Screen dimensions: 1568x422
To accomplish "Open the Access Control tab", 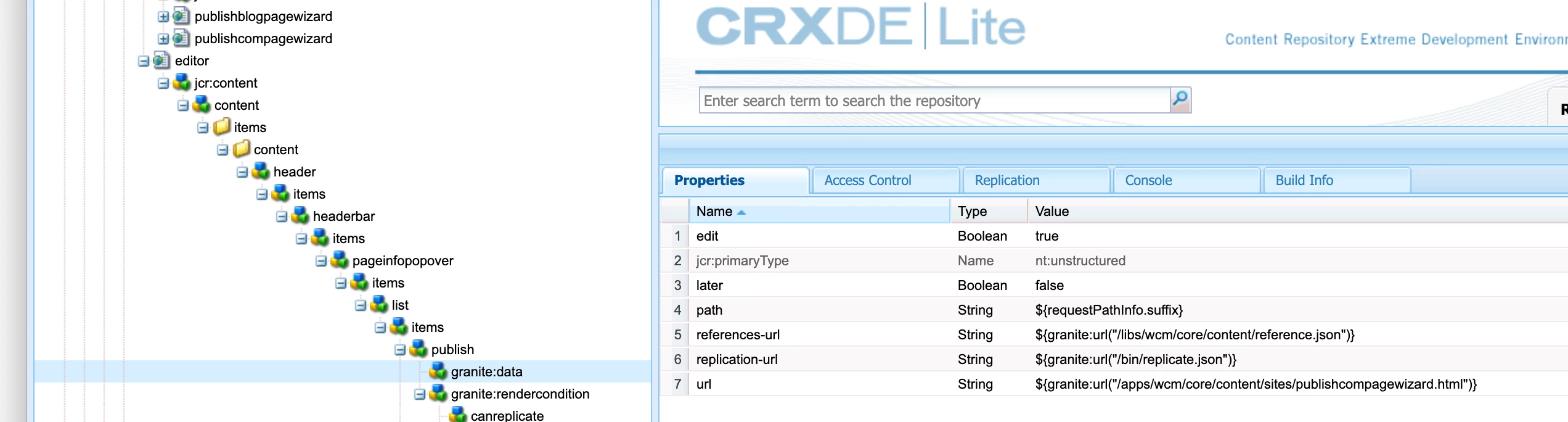I will point(886,180).
